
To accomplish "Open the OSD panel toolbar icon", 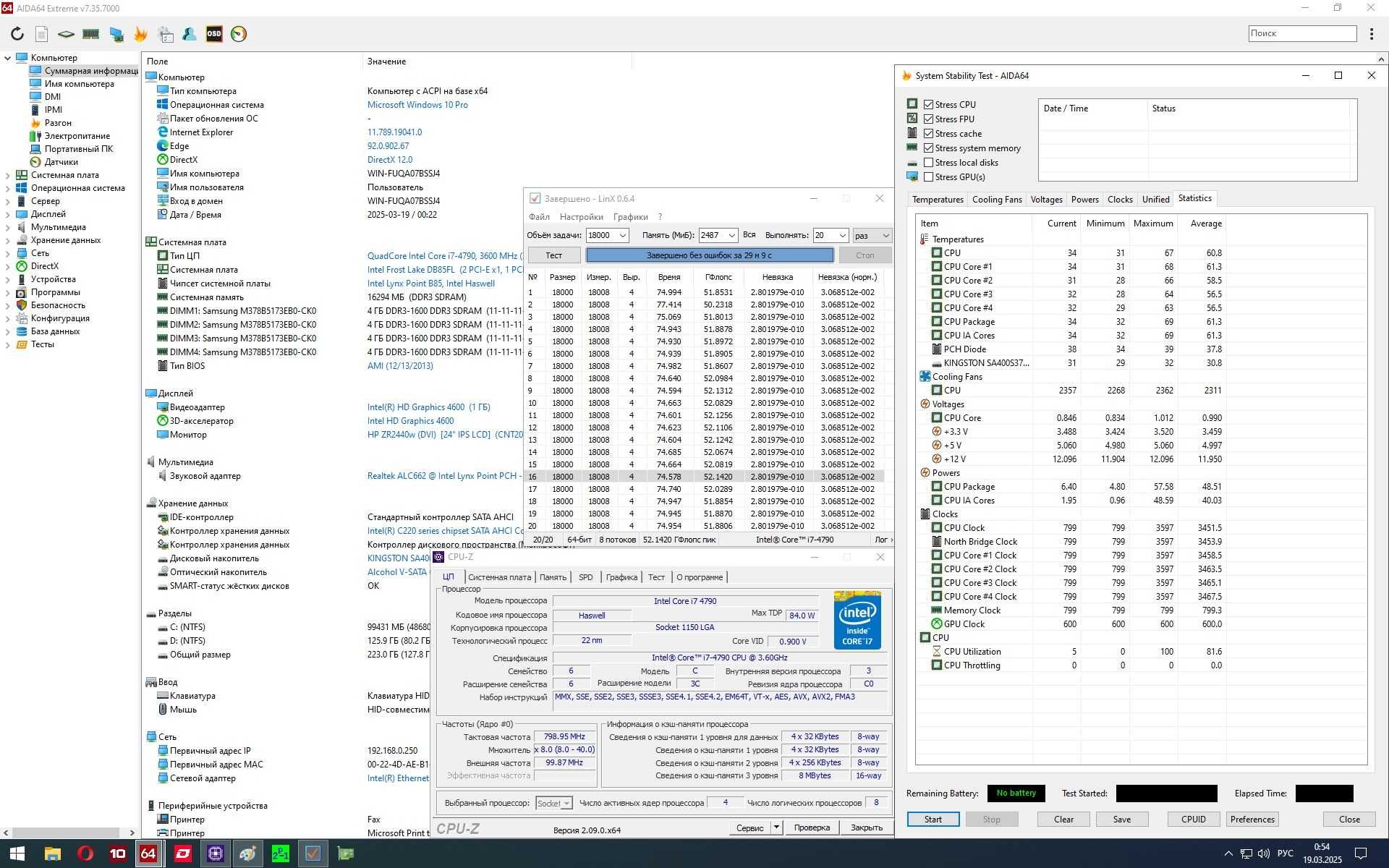I will pos(214,34).
